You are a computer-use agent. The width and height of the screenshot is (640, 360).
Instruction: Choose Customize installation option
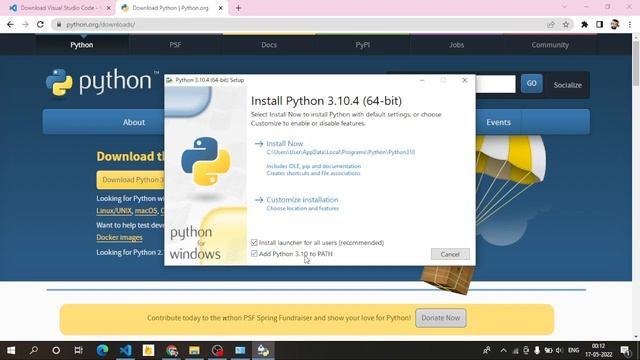(302, 200)
